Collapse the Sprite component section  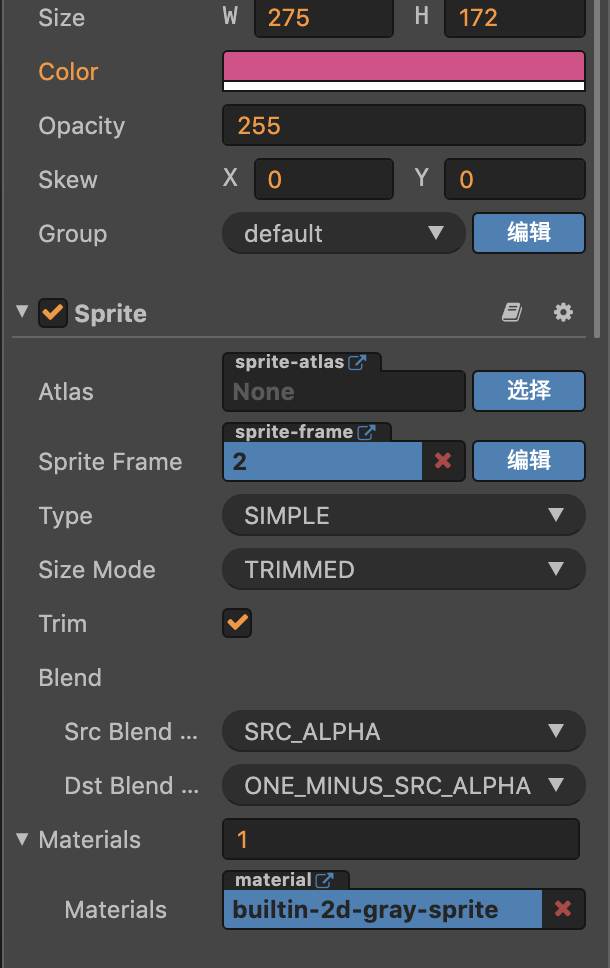pos(20,312)
